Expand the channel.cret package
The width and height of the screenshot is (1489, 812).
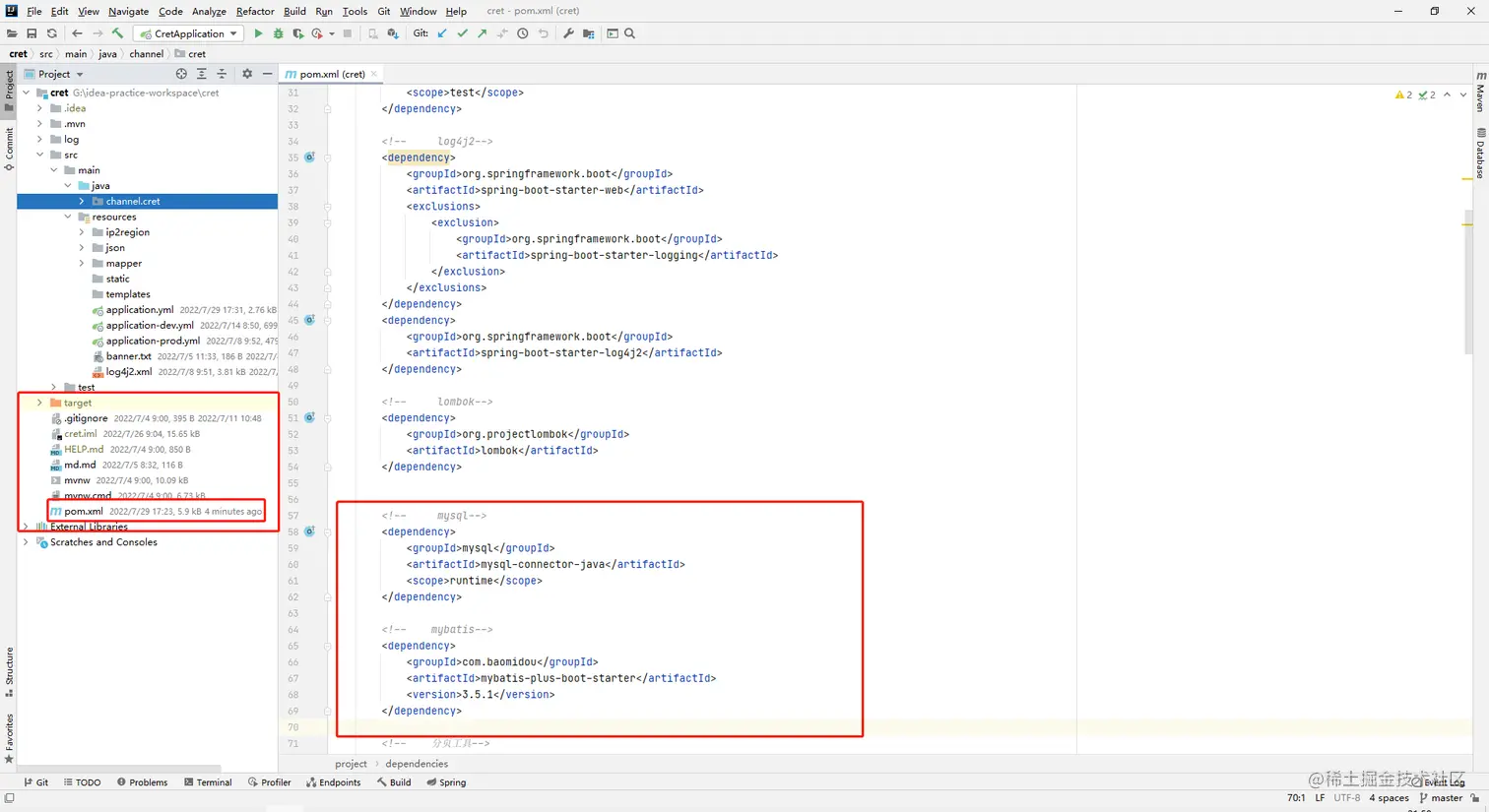82,201
